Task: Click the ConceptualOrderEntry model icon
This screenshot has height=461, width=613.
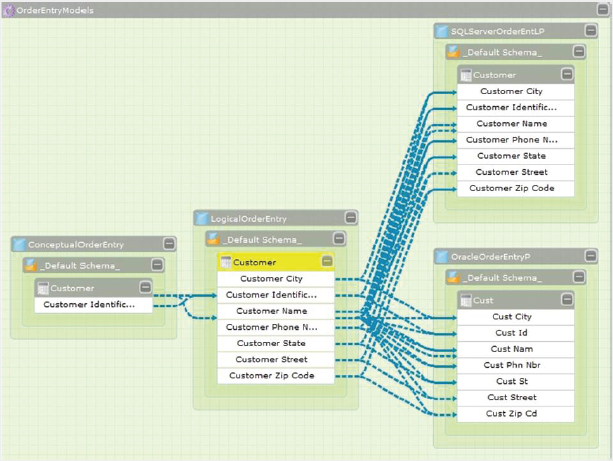Action: [19, 245]
